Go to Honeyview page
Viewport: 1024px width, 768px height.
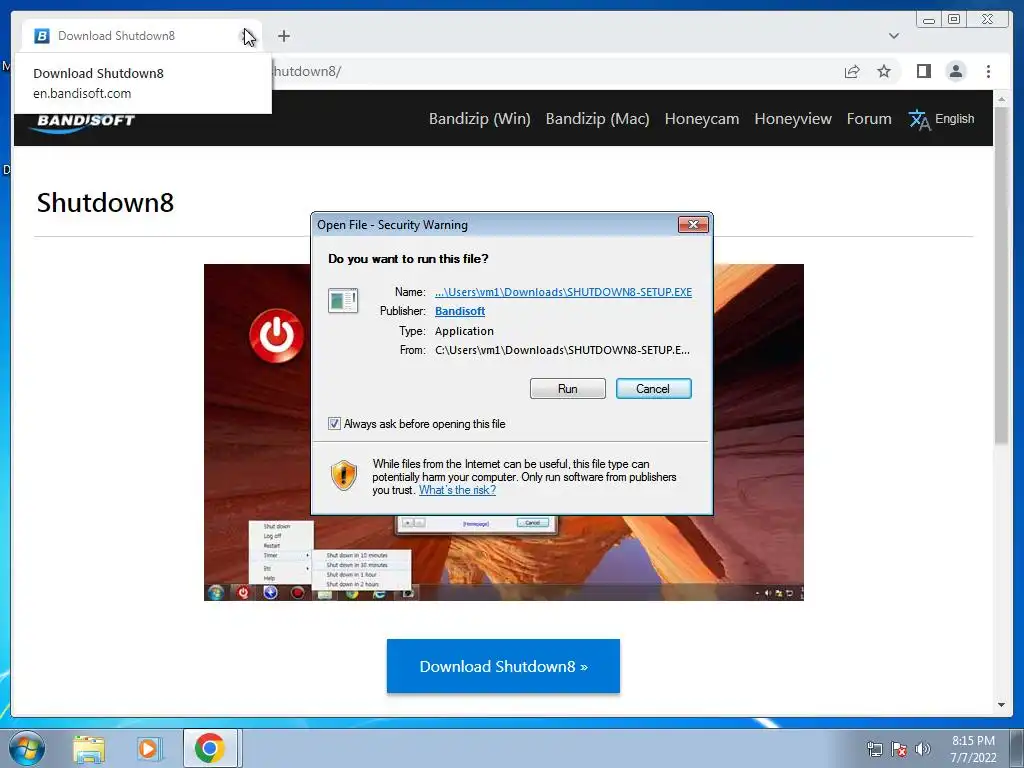click(793, 119)
